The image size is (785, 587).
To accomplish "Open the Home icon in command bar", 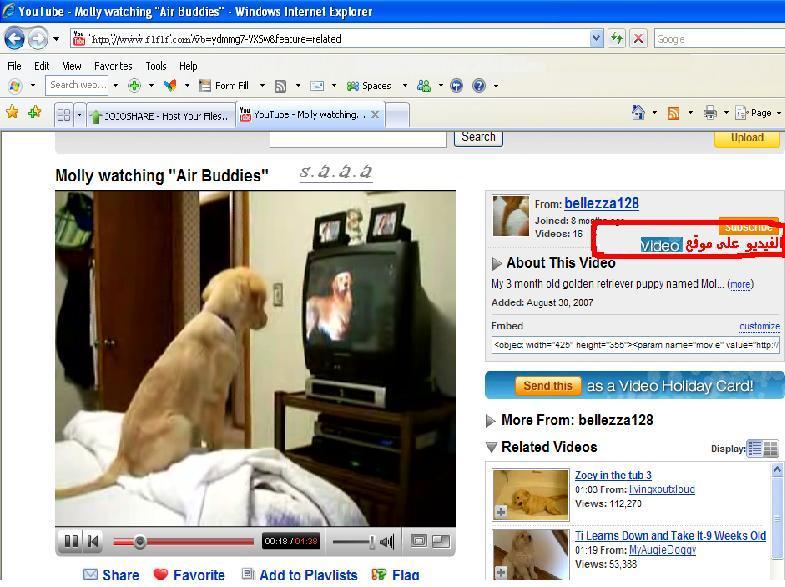I will 638,113.
